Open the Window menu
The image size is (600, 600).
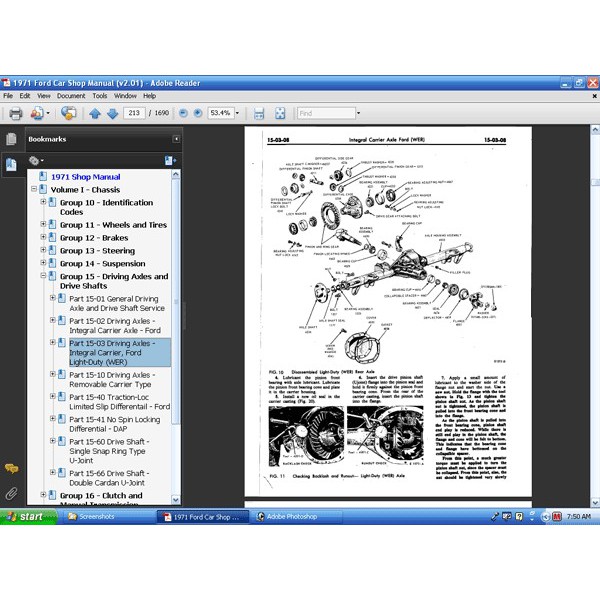point(125,96)
